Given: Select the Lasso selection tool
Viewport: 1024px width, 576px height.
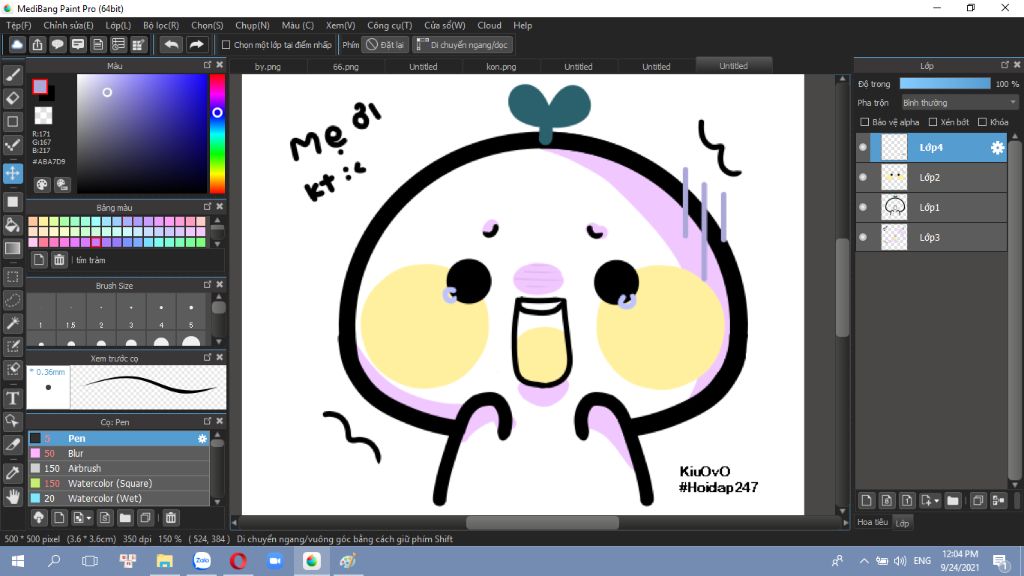Looking at the screenshot, I should pyautogui.click(x=12, y=300).
